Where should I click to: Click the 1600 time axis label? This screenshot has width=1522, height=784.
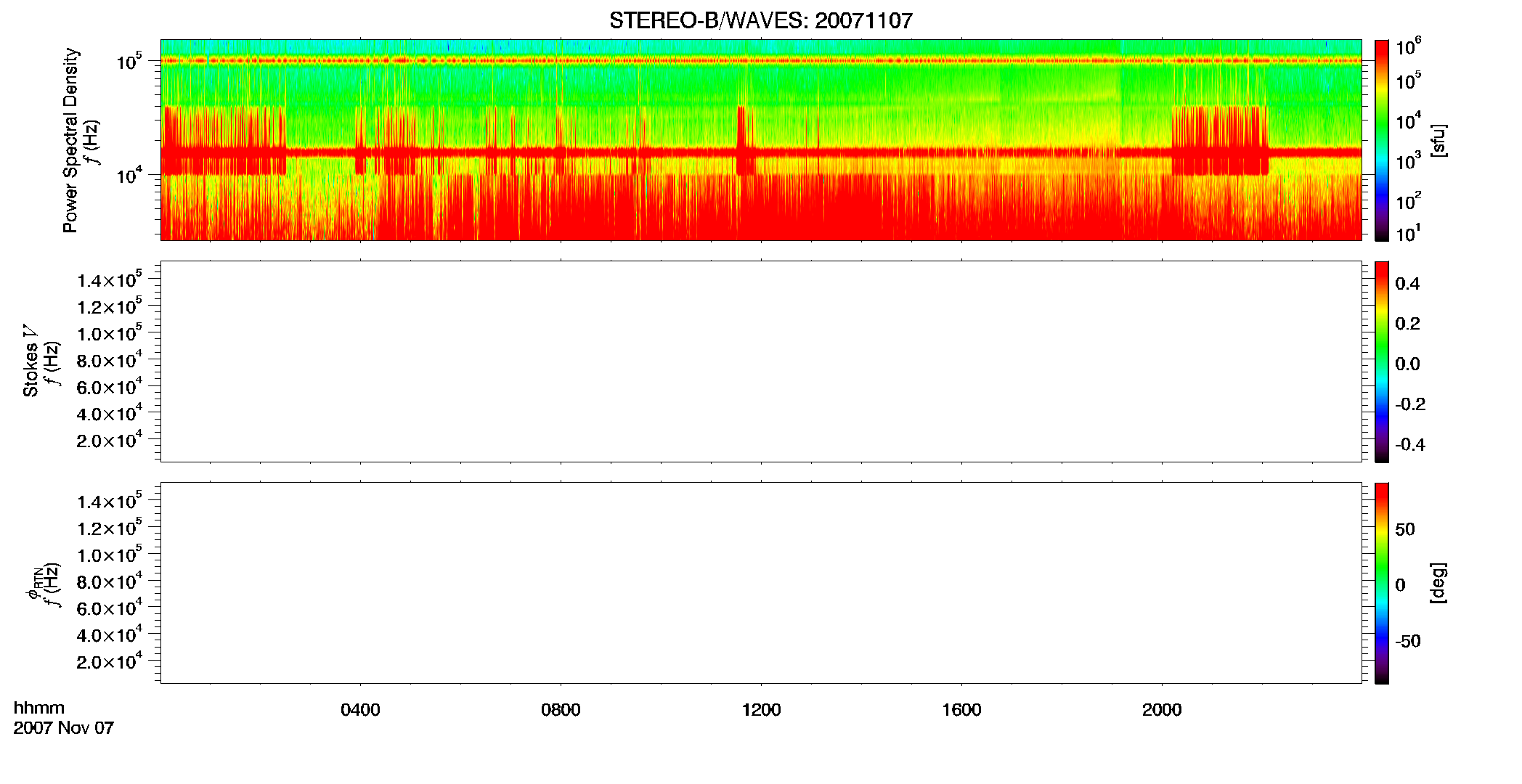pos(961,710)
